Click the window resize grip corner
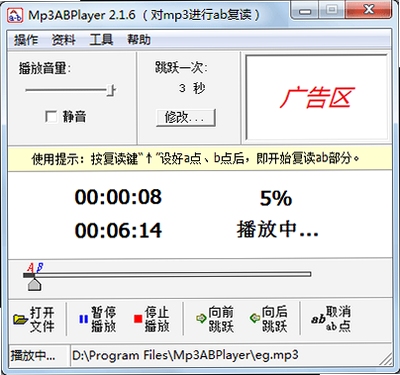The width and height of the screenshot is (400, 375). [386, 358]
